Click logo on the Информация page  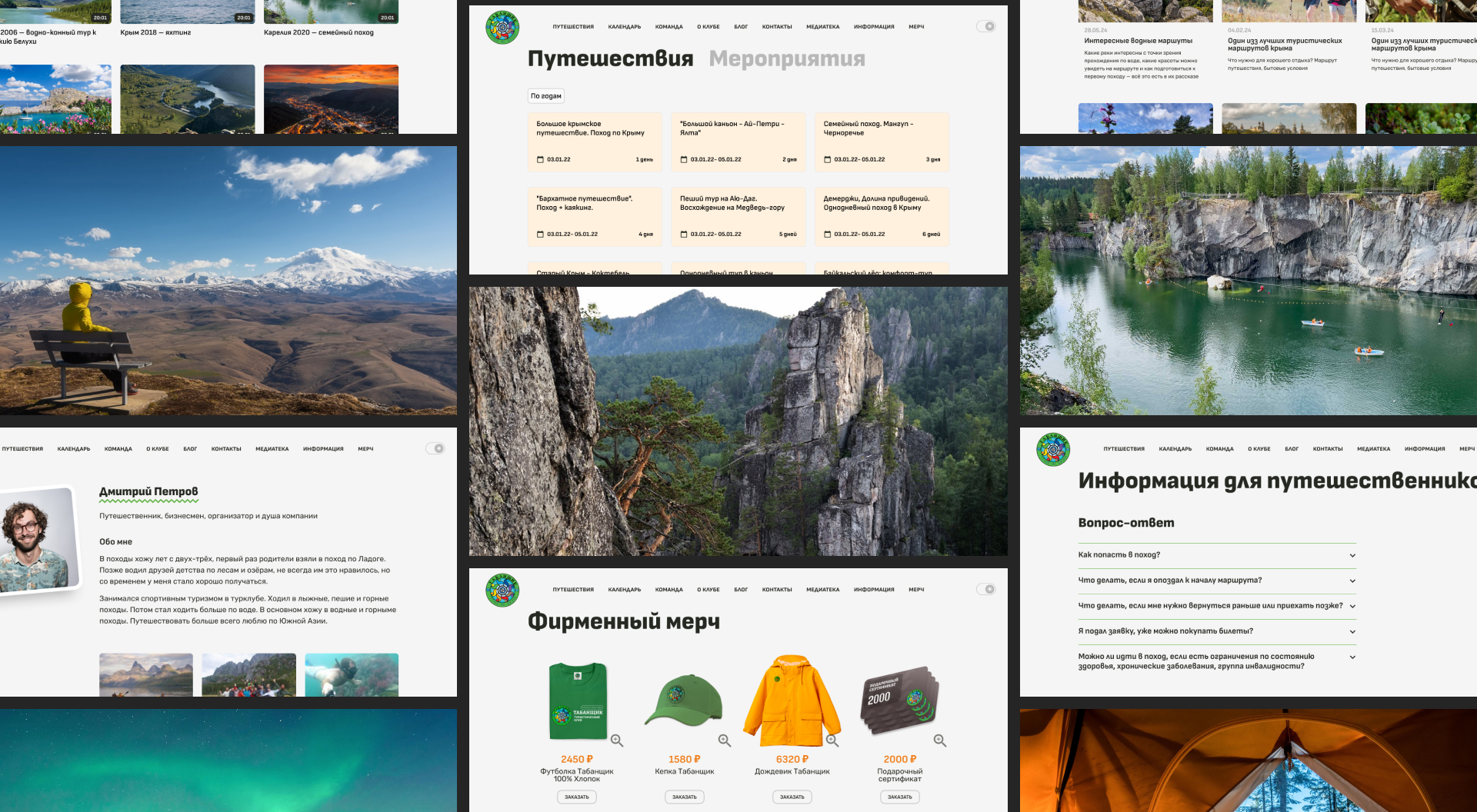pyautogui.click(x=1053, y=450)
